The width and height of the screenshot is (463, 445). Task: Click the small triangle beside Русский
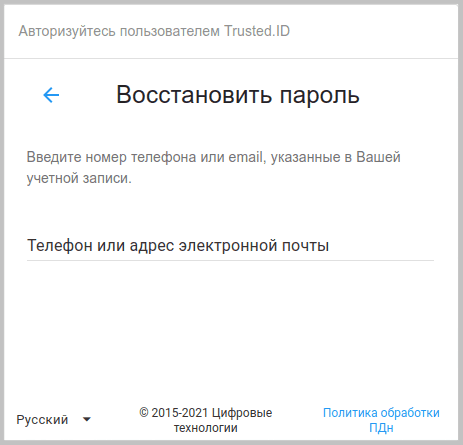point(87,420)
